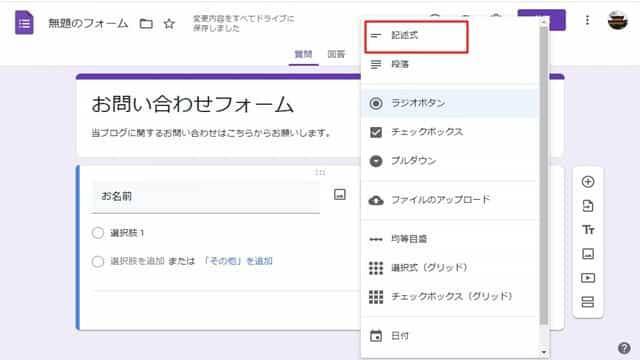Open the help question mark icon
640x360 pixels.
point(624,348)
